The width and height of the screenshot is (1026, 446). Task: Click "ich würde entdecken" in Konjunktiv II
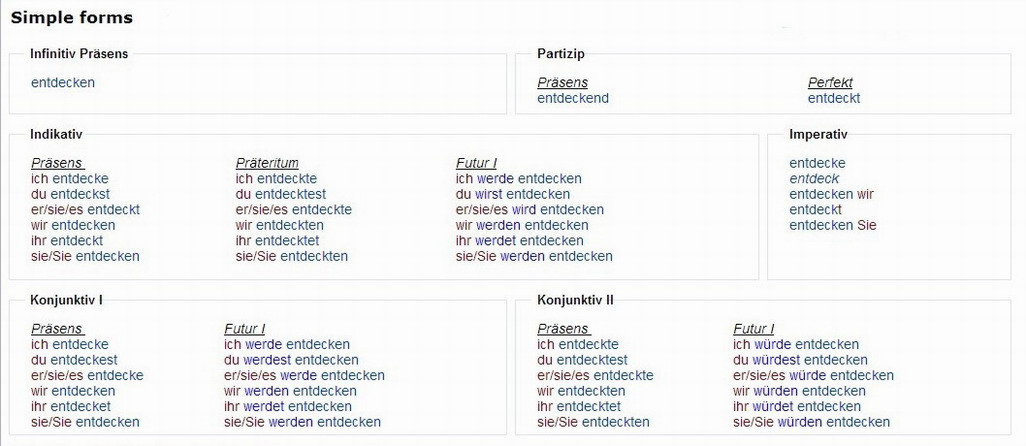[795, 345]
